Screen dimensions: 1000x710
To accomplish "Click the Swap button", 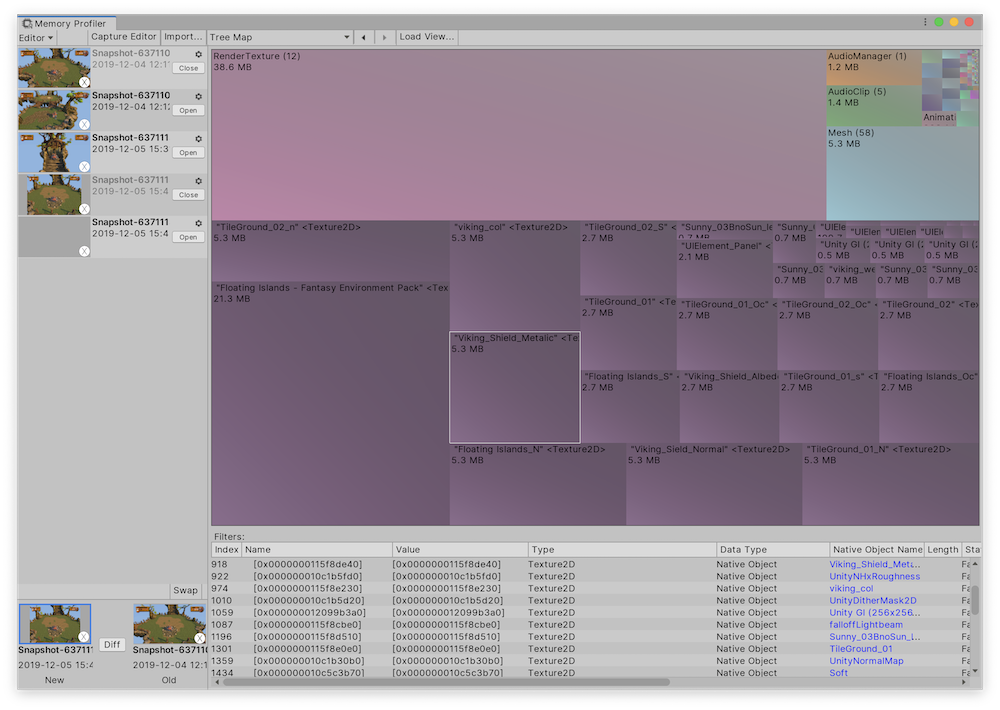I will point(185,591).
